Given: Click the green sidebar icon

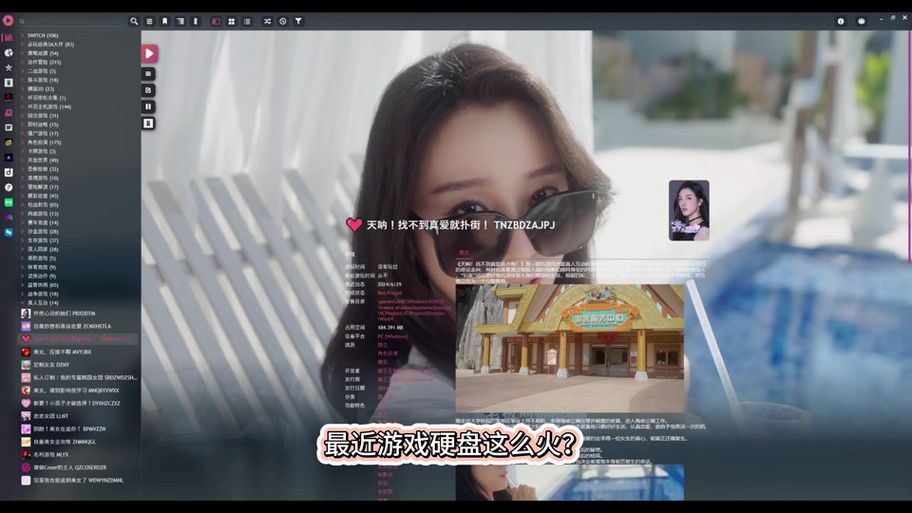Looking at the screenshot, I should tap(8, 202).
